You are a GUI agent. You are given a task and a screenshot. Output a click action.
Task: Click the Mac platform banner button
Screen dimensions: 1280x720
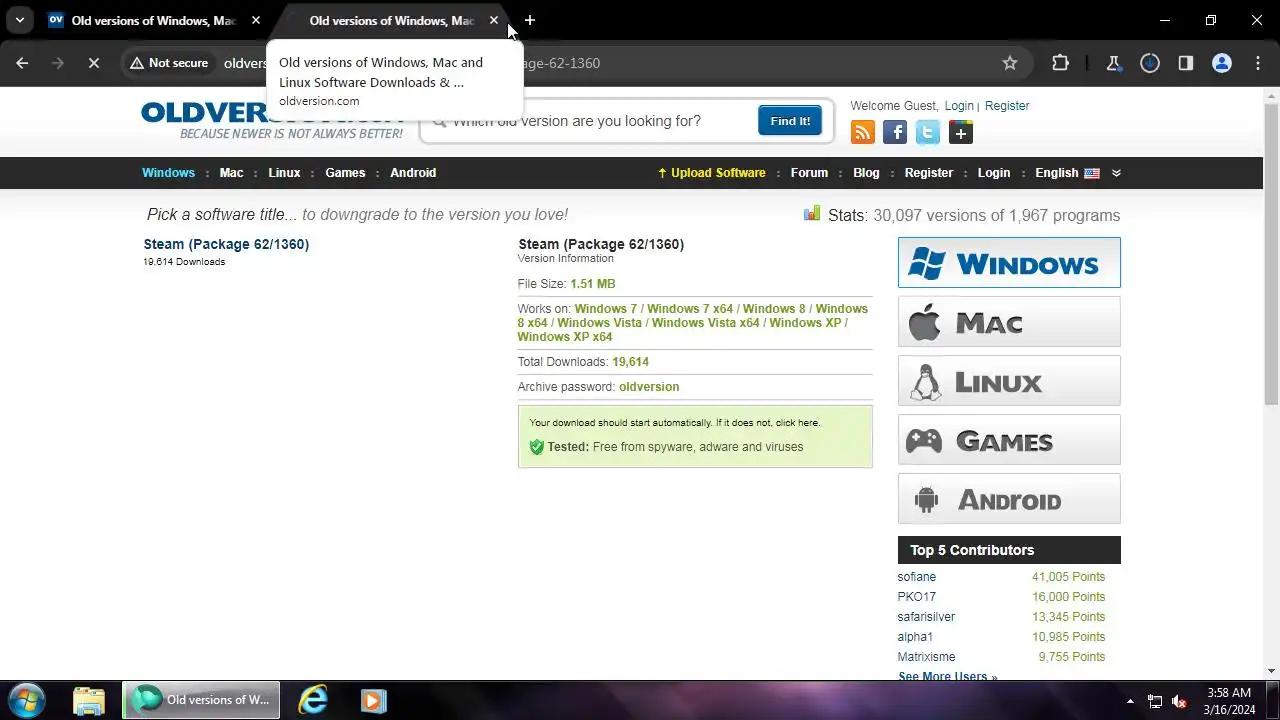click(1009, 322)
